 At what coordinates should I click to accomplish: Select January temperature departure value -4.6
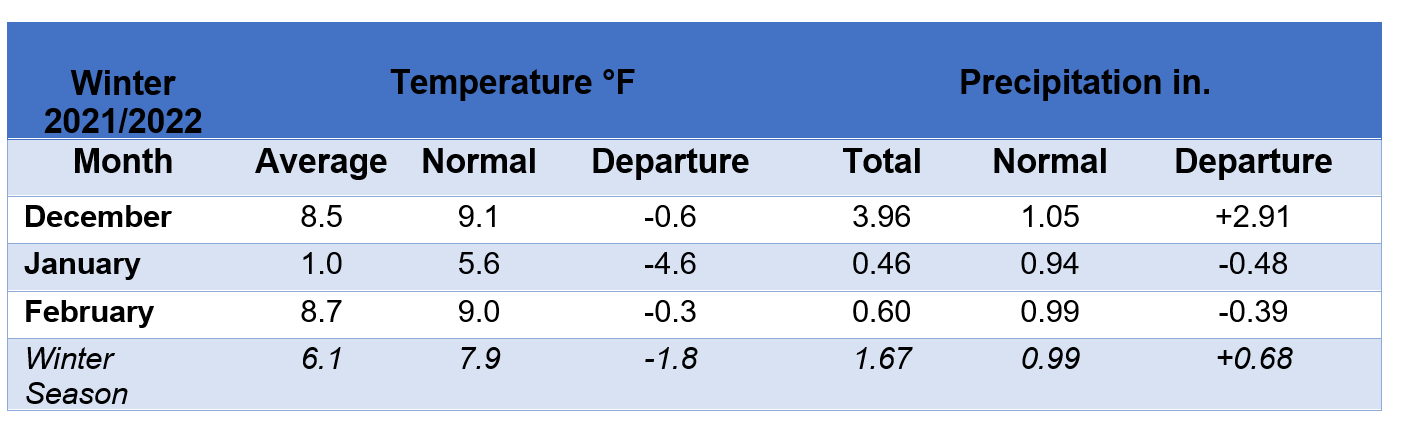[x=670, y=264]
